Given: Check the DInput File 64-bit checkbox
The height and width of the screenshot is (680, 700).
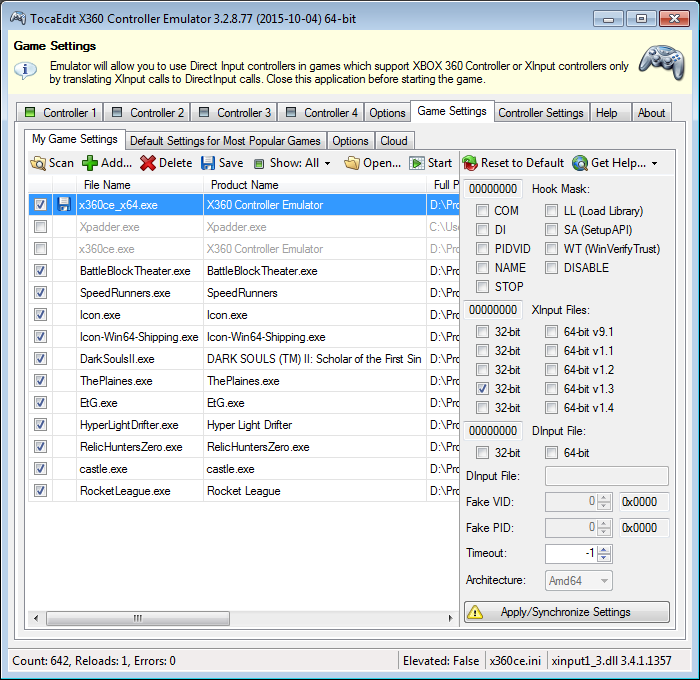Looking at the screenshot, I should click(551, 453).
